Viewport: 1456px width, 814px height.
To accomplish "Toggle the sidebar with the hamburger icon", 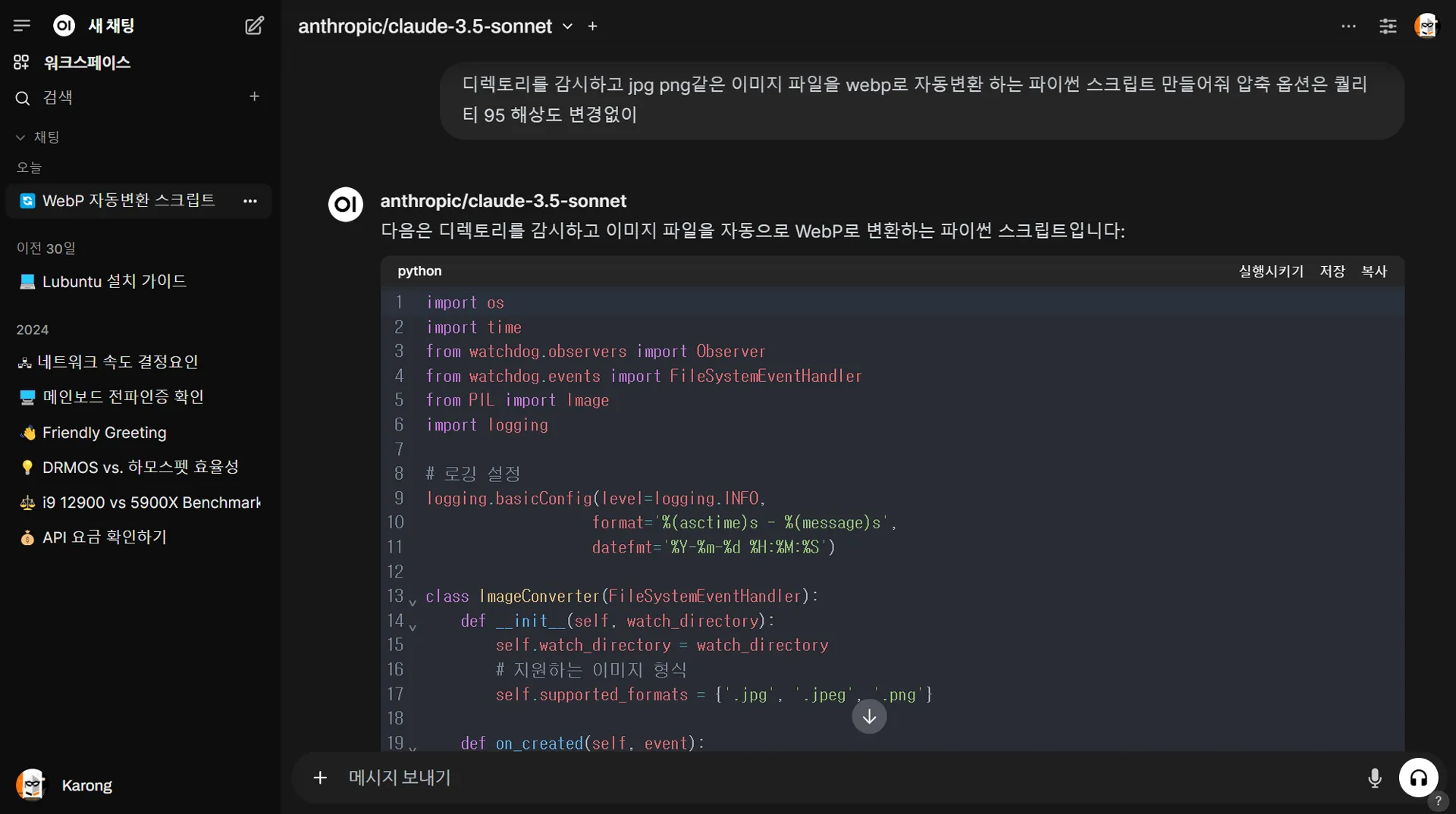I will click(x=22, y=26).
